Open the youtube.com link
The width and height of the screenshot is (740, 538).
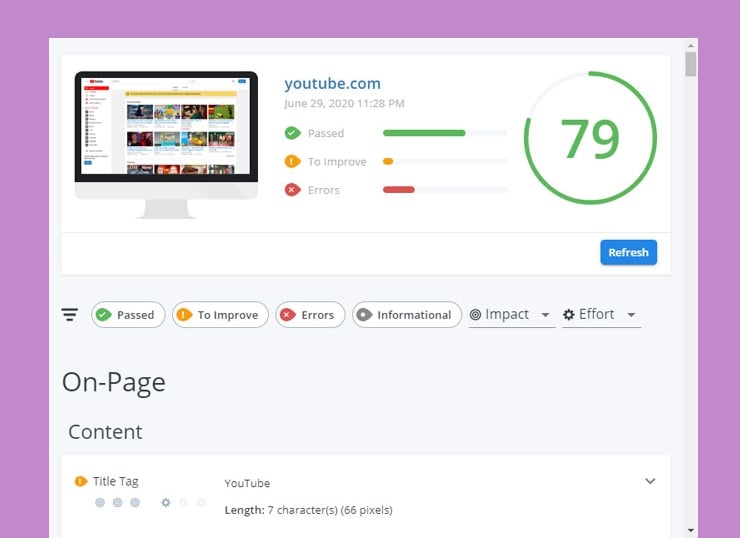click(332, 84)
